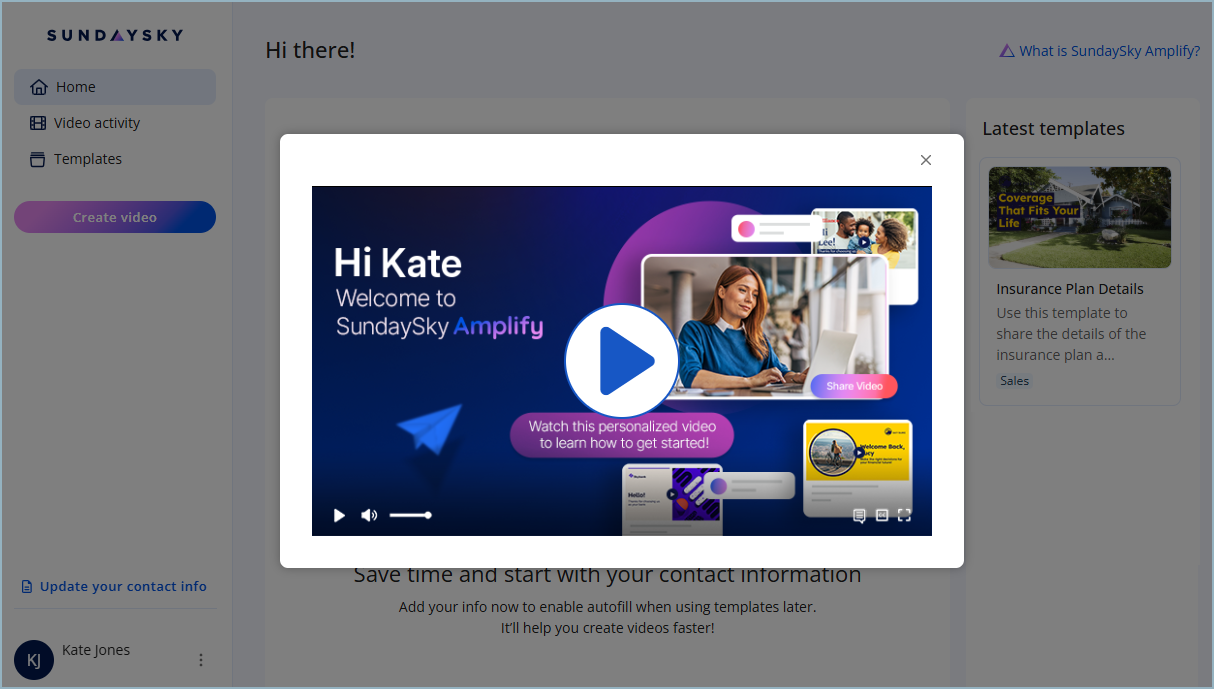
Task: Expand Kate Jones account options menu
Action: (x=201, y=660)
